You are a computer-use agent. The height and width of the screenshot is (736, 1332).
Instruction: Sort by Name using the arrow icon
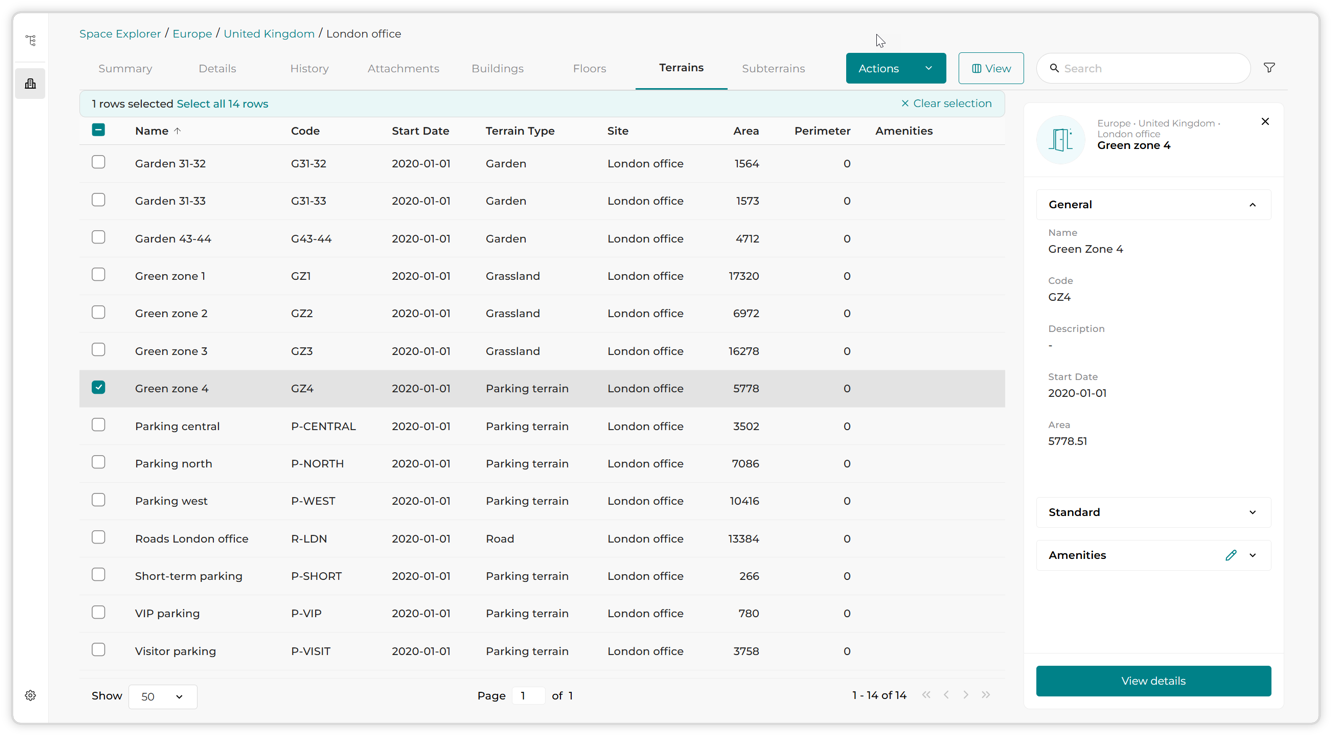click(178, 131)
